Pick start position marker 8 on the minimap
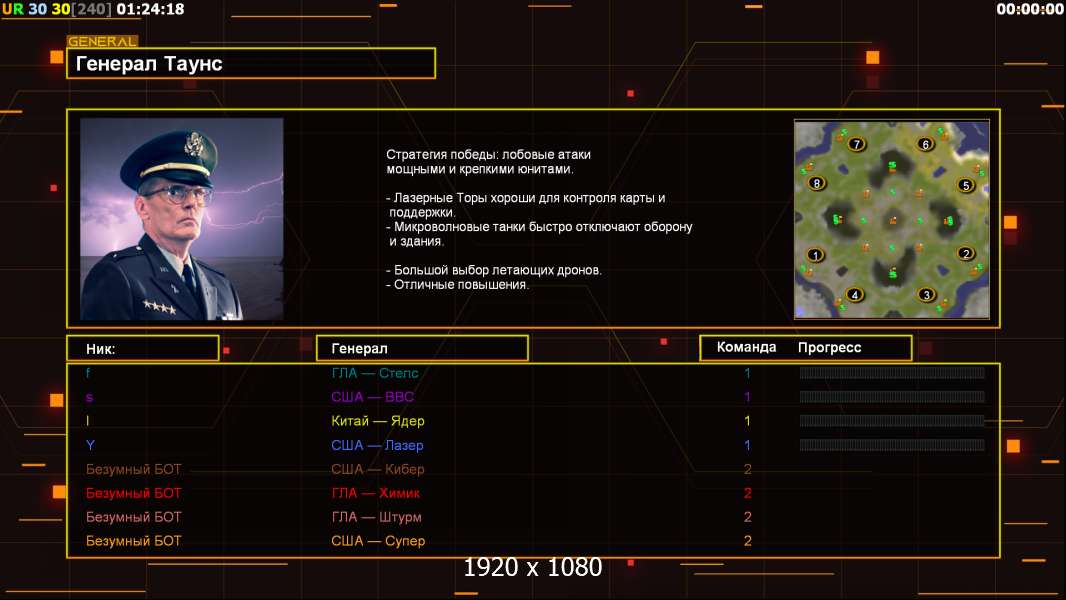This screenshot has width=1066, height=600. click(x=816, y=183)
